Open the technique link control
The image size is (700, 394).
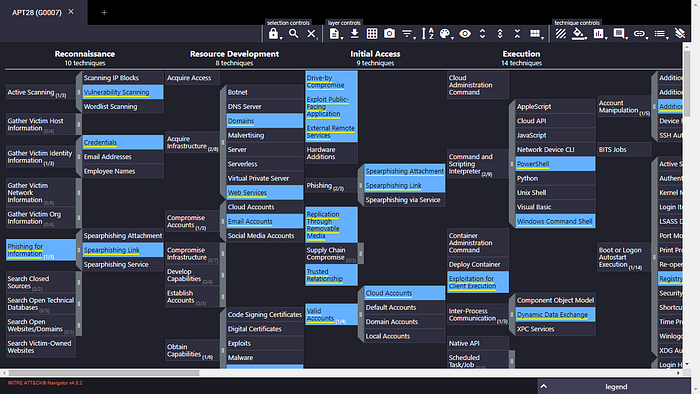[639, 33]
